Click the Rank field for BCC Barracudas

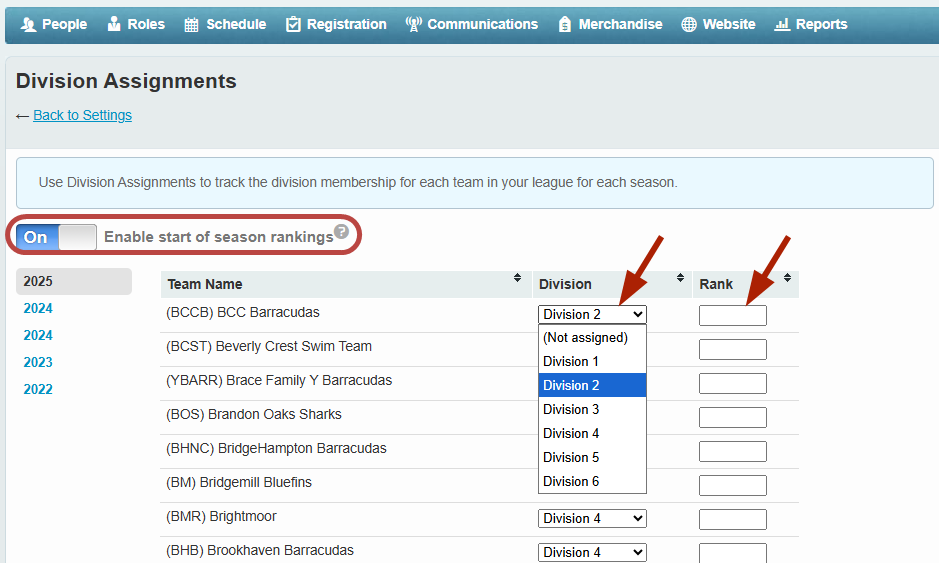click(732, 316)
